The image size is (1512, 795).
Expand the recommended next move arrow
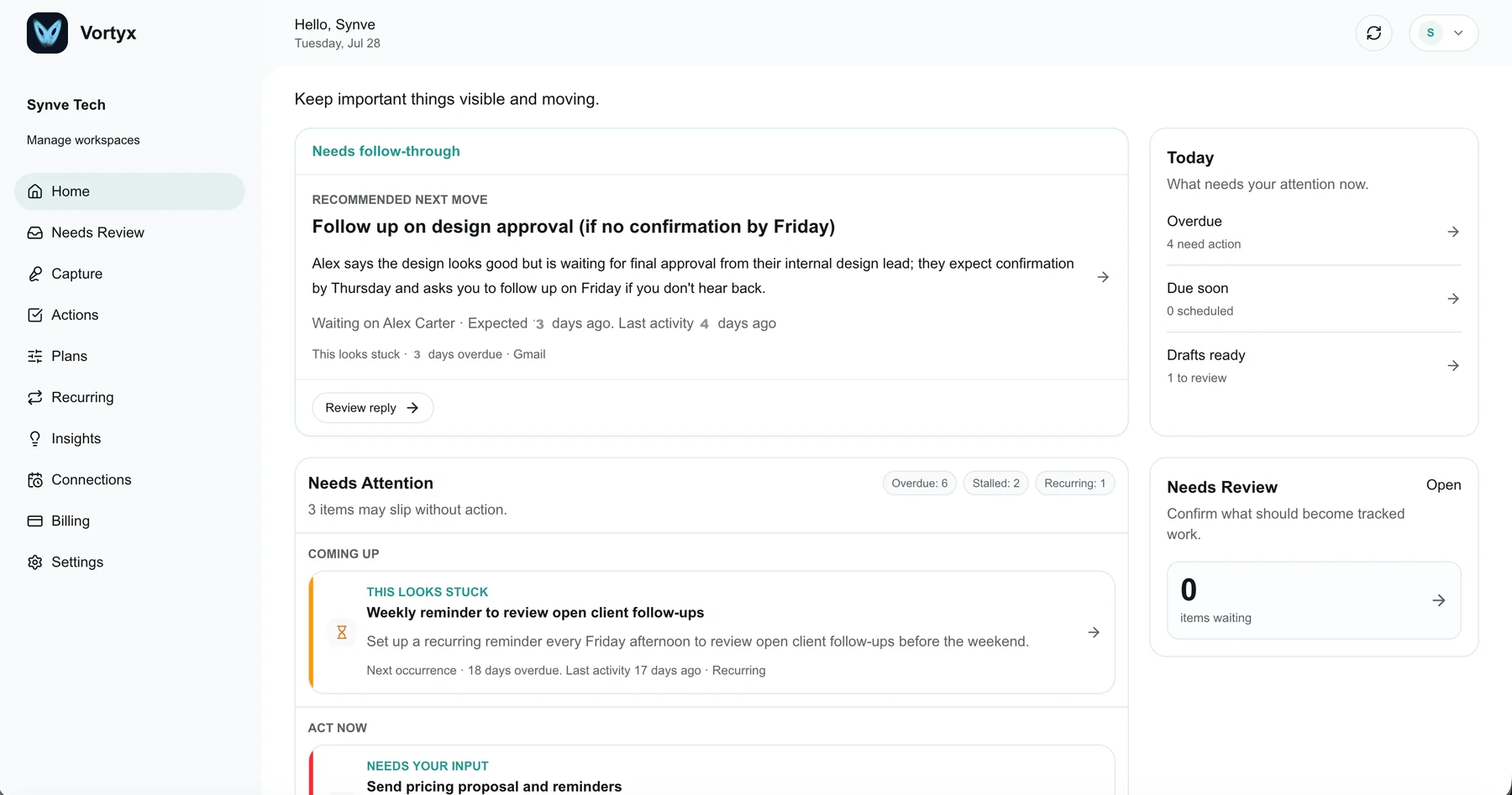point(1103,277)
